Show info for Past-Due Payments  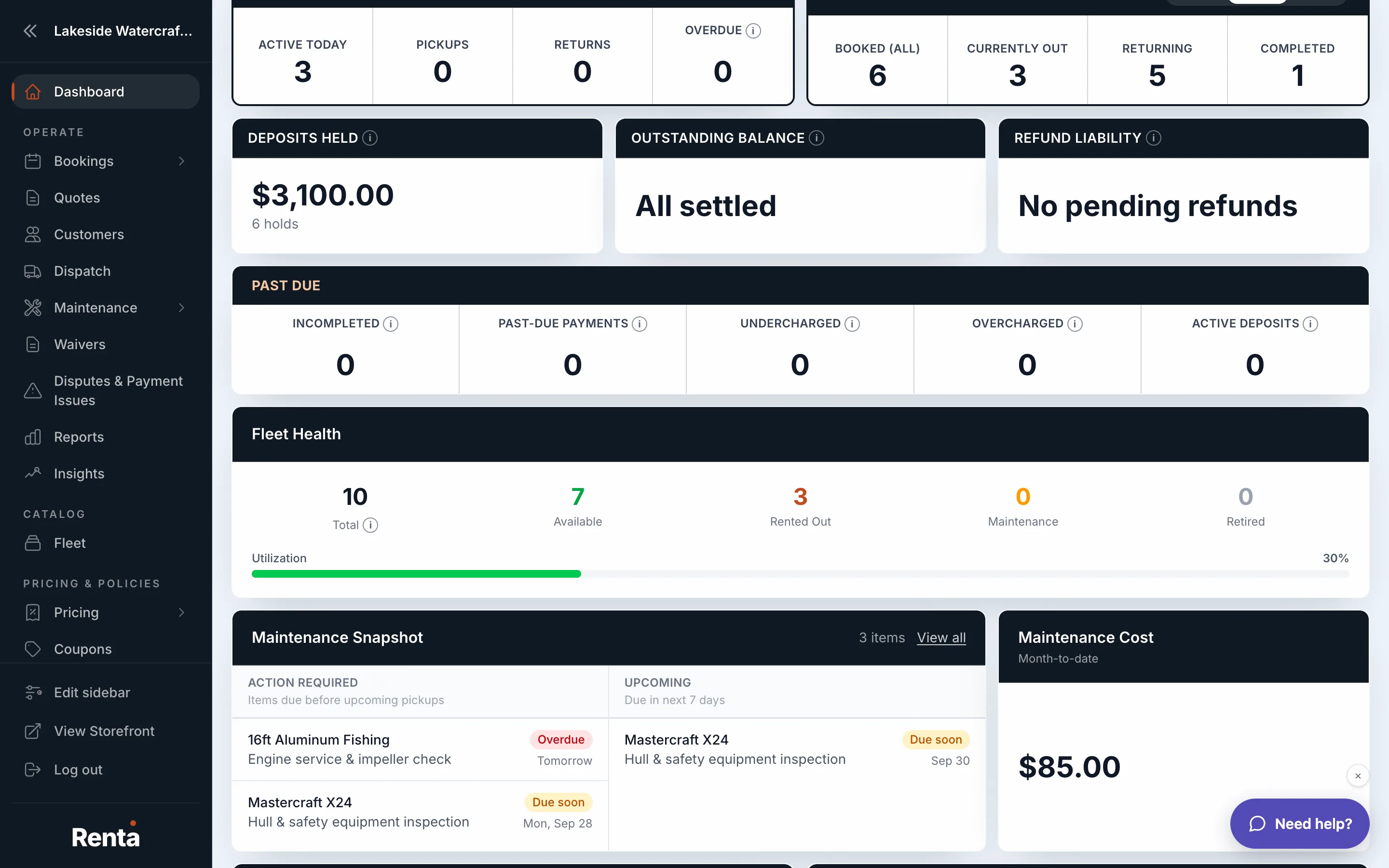tap(640, 324)
